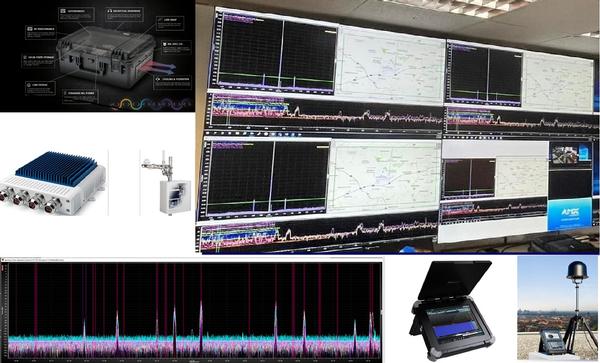Click the spectrum plot in the wall's upper-right display
600x363 pixels.
click(485, 73)
